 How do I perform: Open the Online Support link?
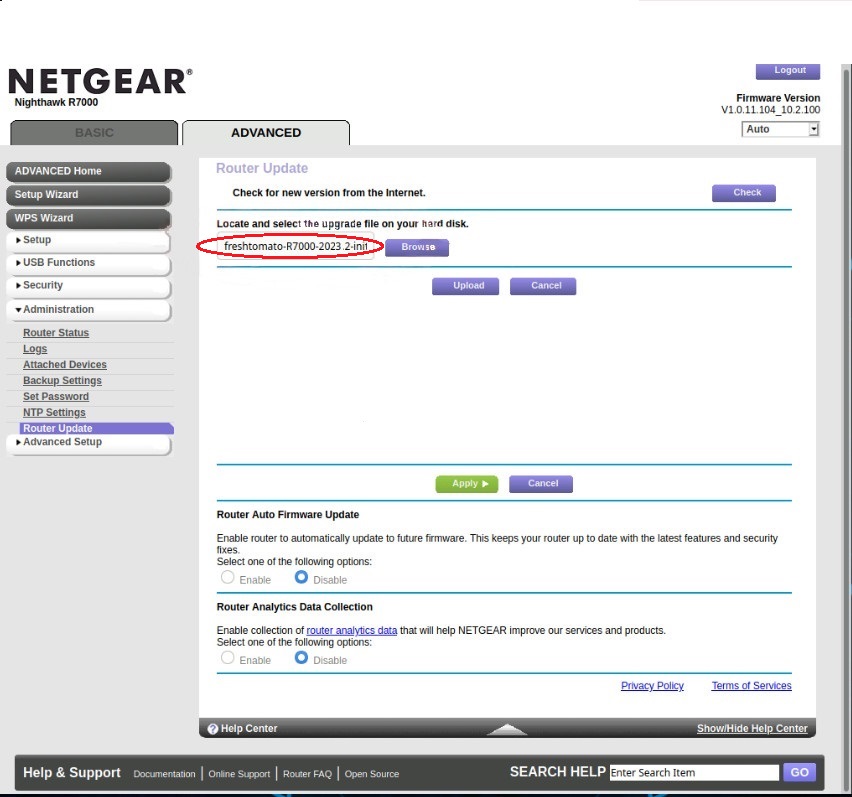click(239, 774)
